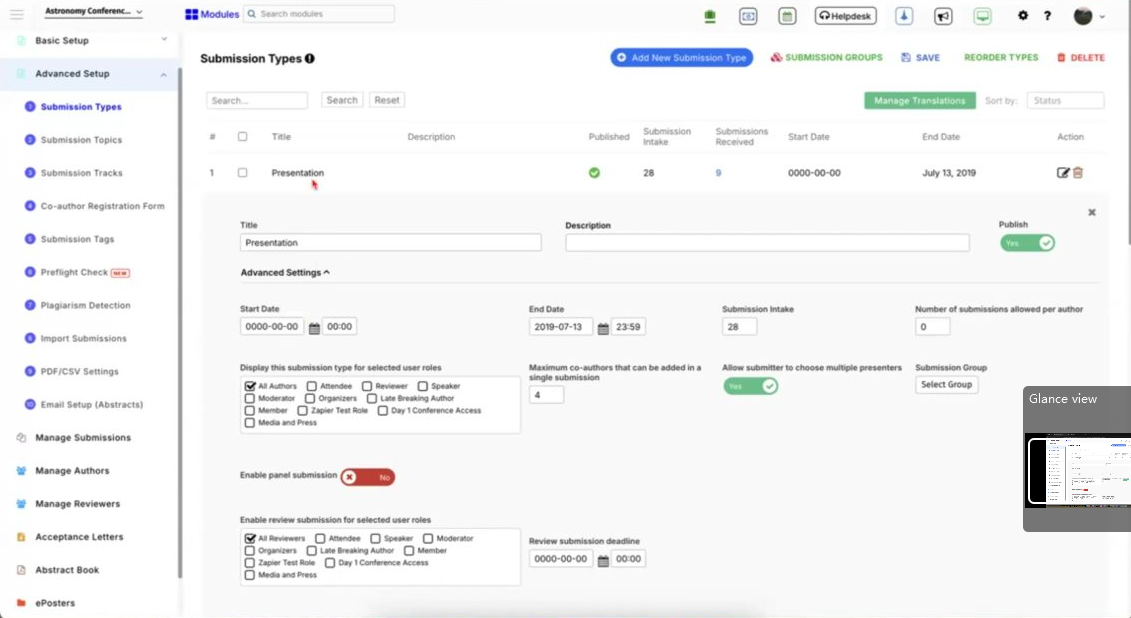Open the profile dropdown arrow
Image resolution: width=1131 pixels, height=618 pixels.
(x=1102, y=17)
